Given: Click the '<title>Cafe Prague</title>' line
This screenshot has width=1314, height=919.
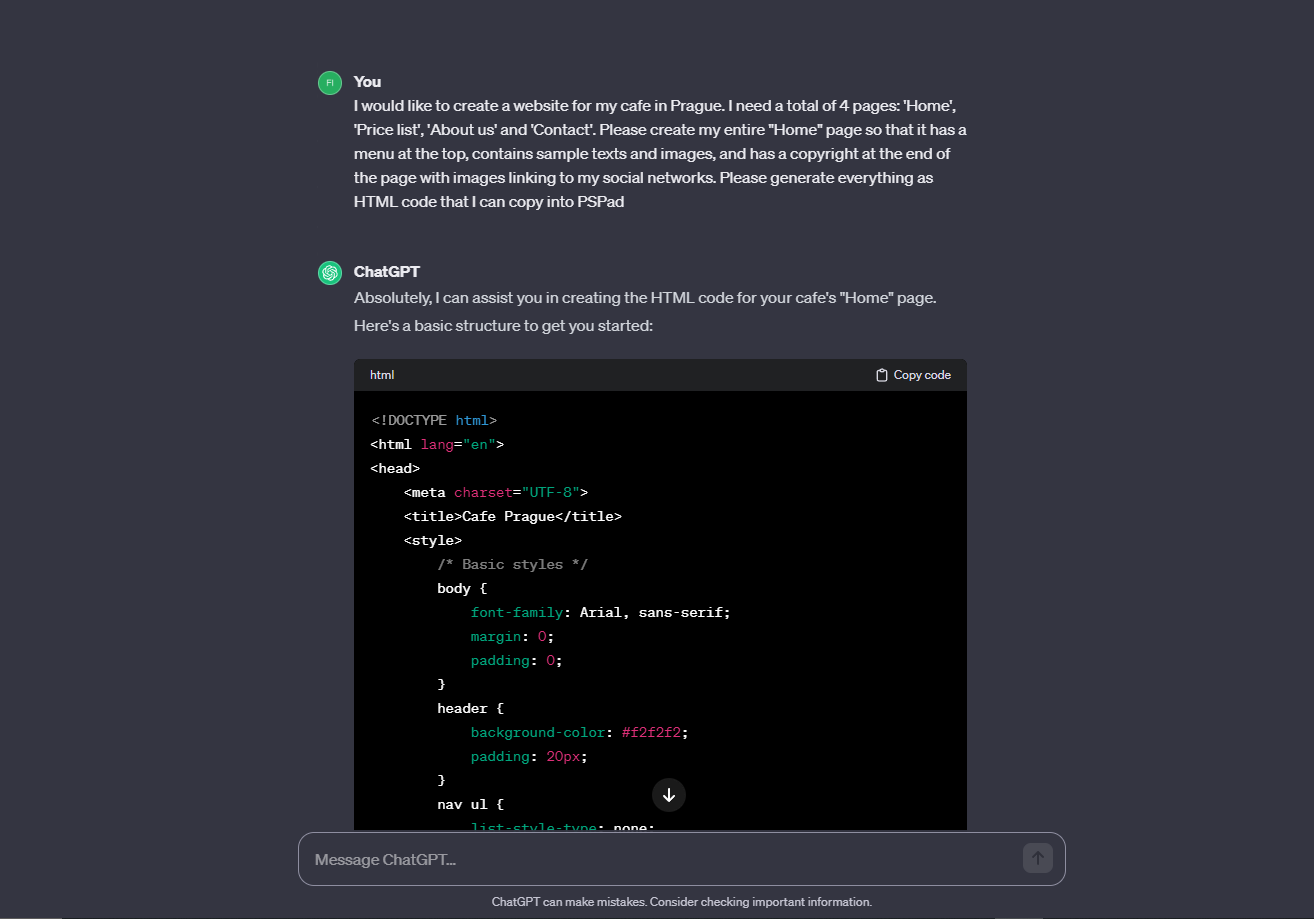Looking at the screenshot, I should 513,516.
